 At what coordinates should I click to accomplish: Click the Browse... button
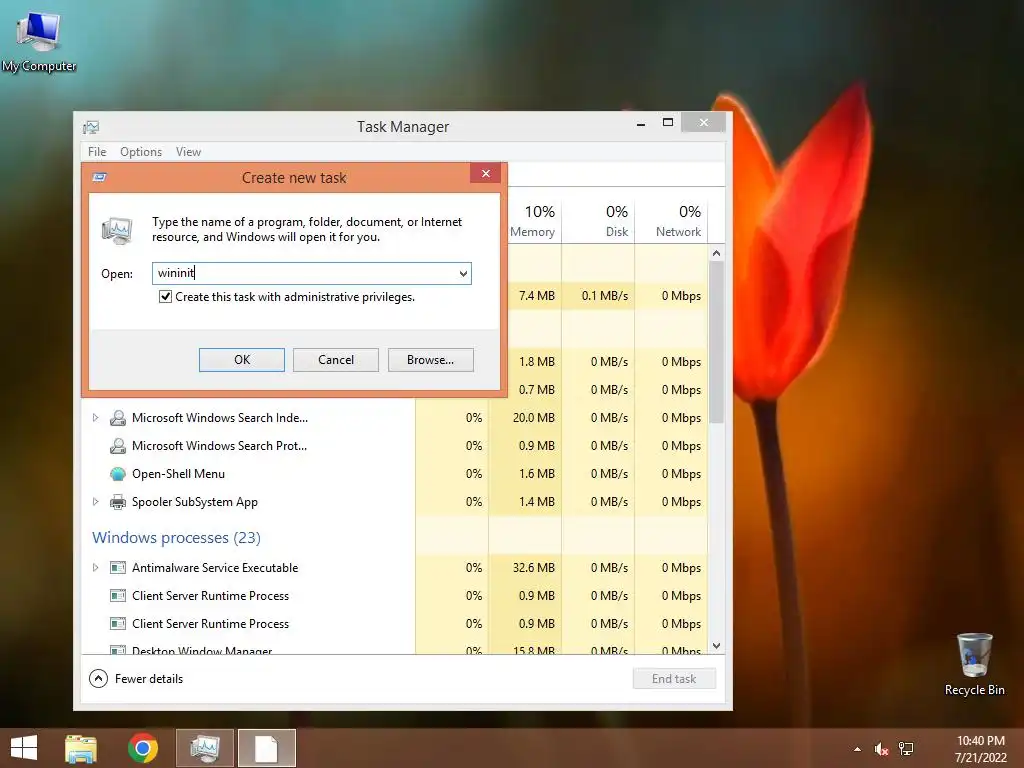click(430, 360)
